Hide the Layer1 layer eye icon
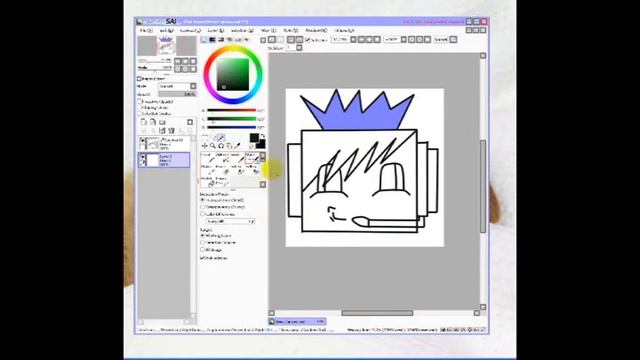 pos(142,157)
